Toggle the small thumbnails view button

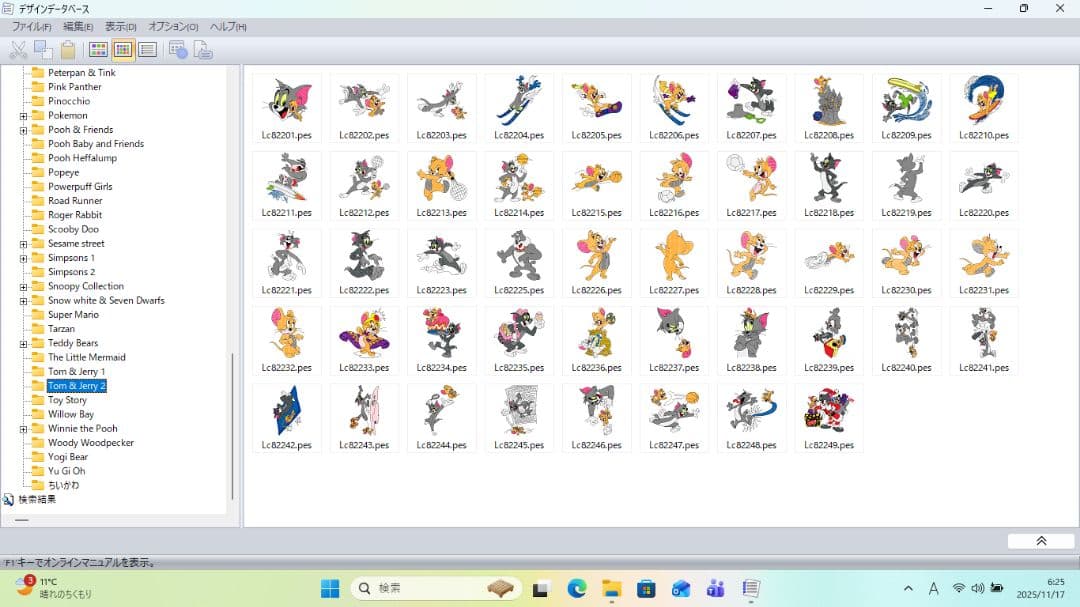123,50
